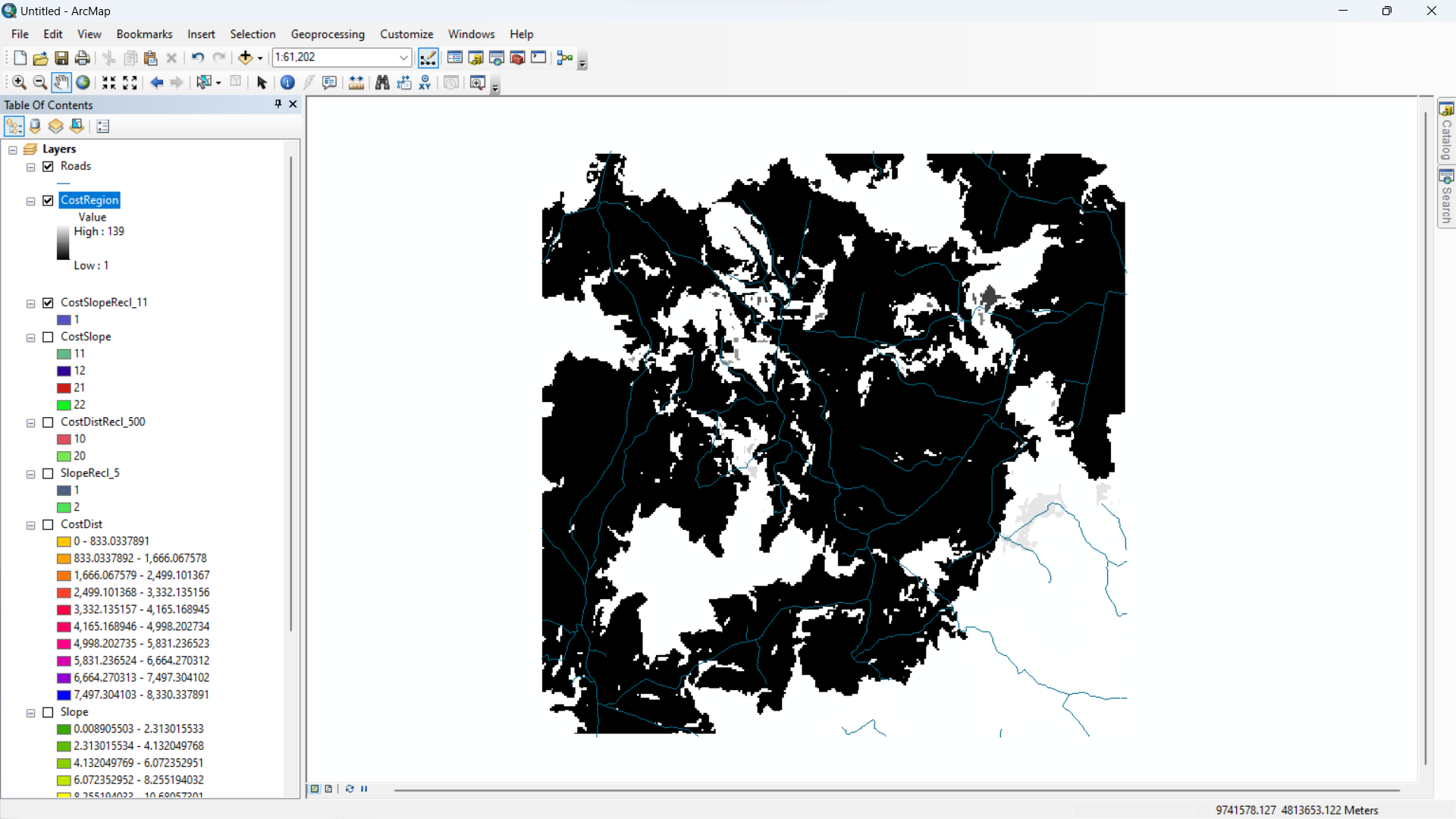Activate the Pan hand tool
This screenshot has height=819, width=1456.
[61, 83]
